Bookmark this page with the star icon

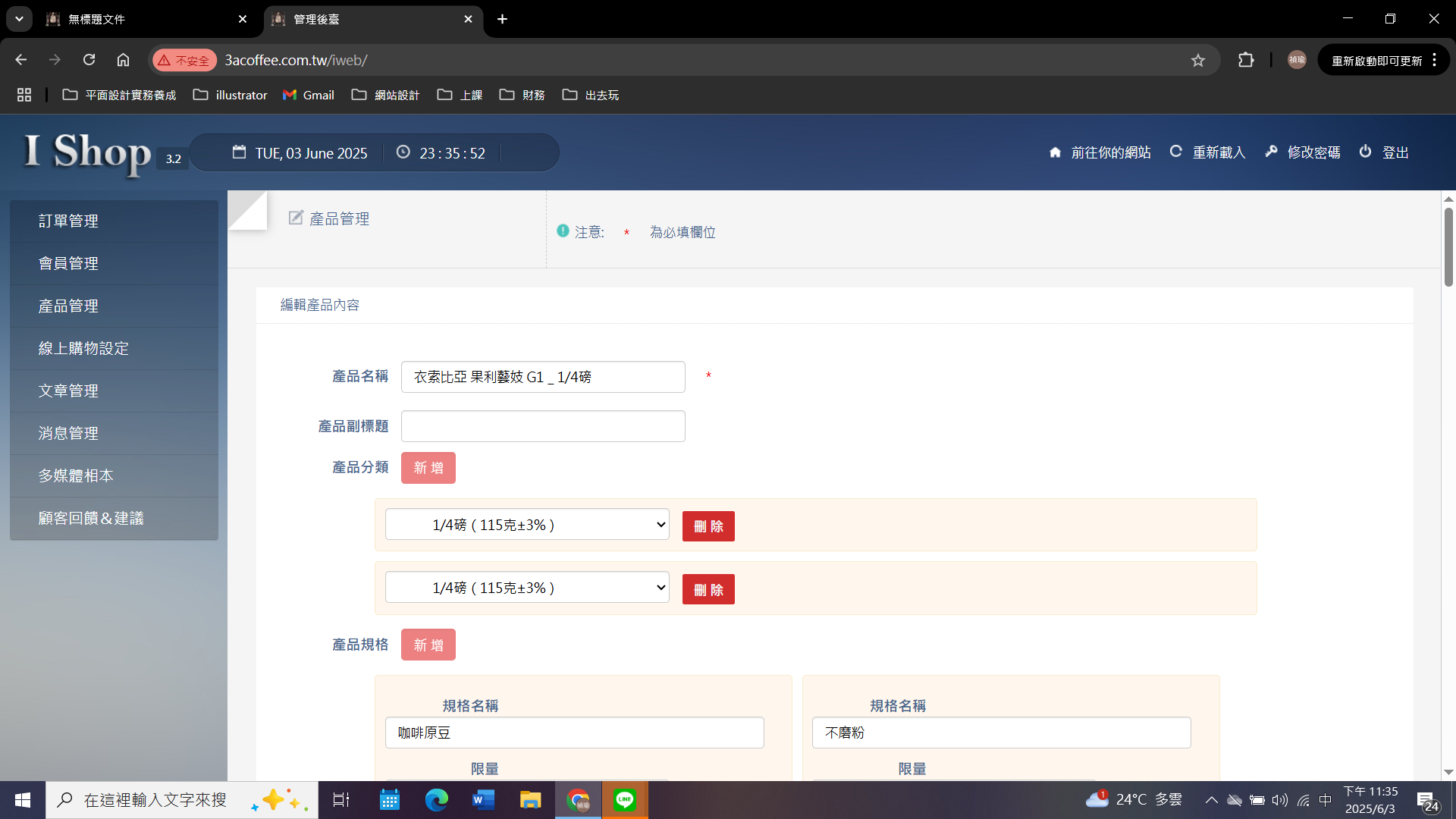(x=1197, y=61)
